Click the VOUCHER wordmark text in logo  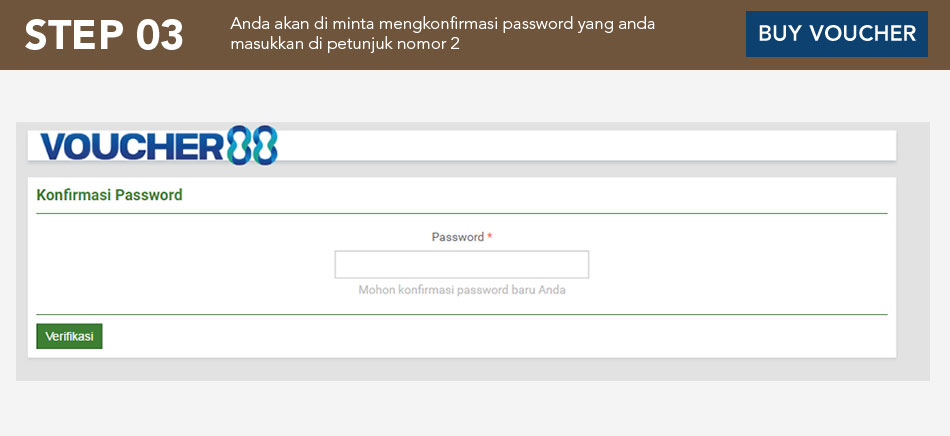click(130, 147)
